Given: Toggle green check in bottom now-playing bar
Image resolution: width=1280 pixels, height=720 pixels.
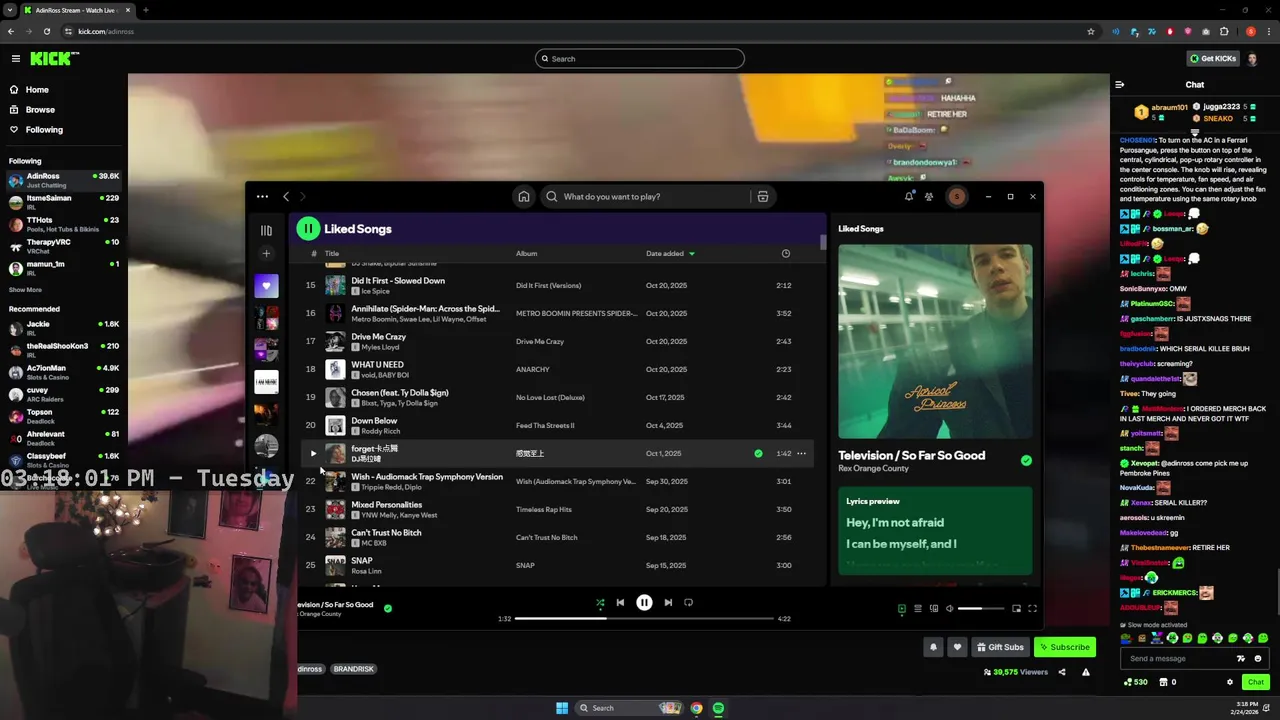Looking at the screenshot, I should tap(388, 608).
